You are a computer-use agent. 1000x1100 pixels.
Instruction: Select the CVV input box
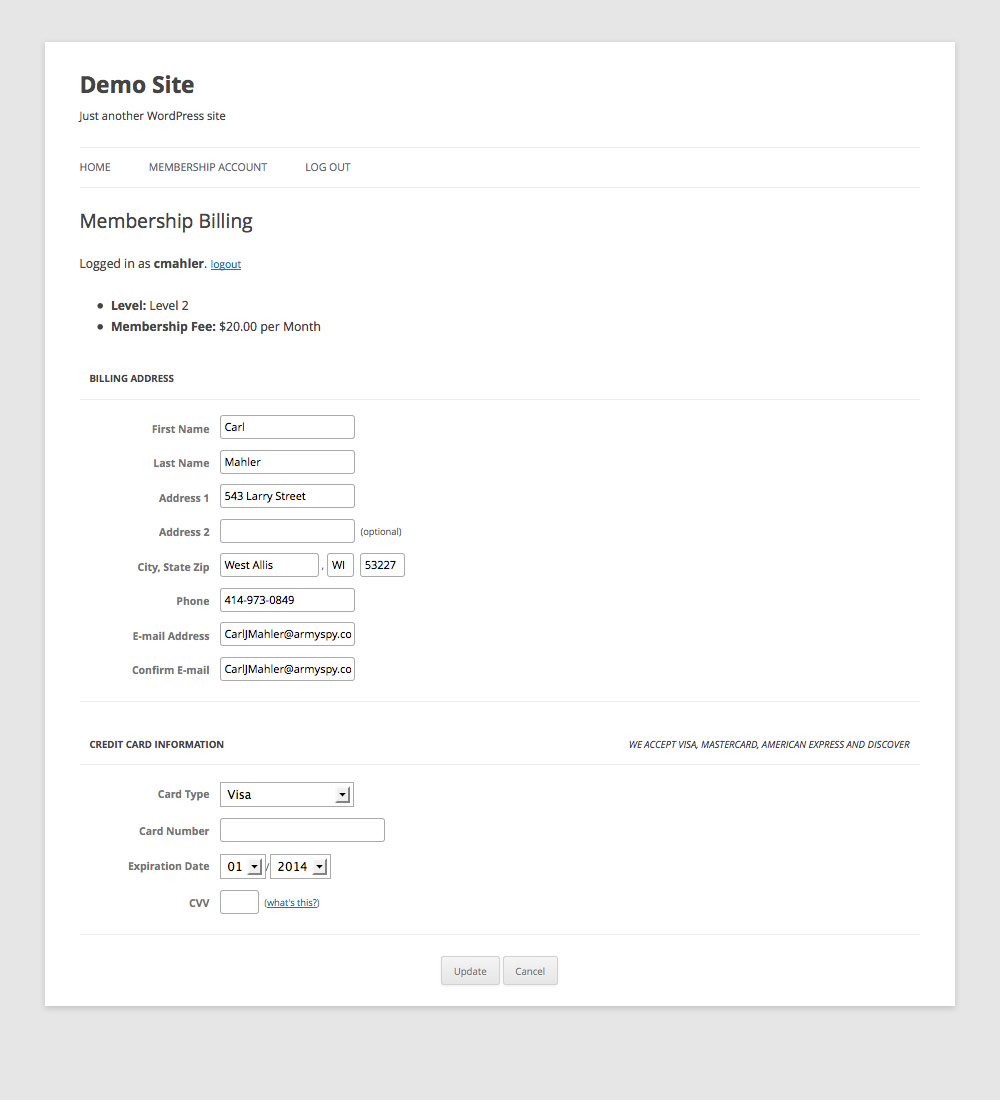click(x=239, y=901)
